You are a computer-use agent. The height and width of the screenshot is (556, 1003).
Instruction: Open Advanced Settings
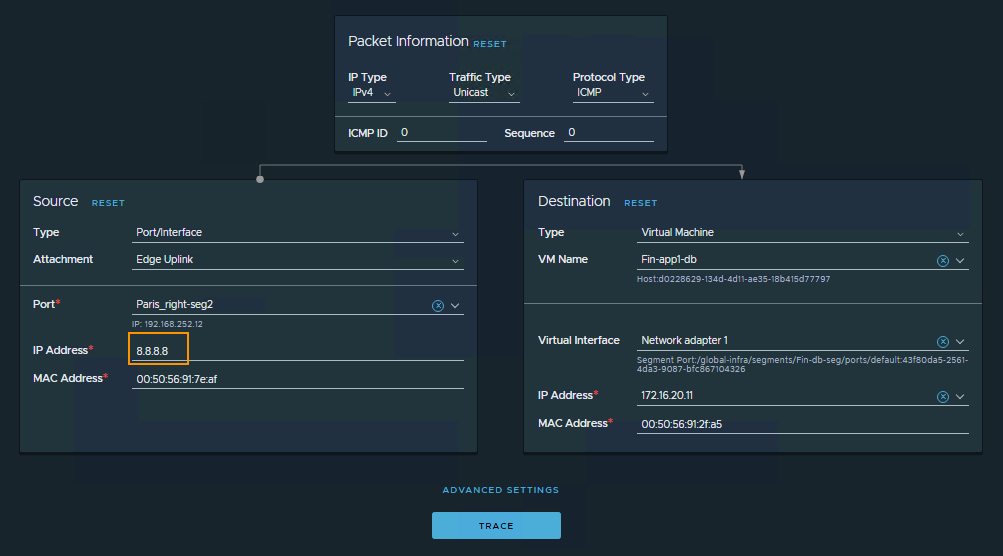point(501,490)
